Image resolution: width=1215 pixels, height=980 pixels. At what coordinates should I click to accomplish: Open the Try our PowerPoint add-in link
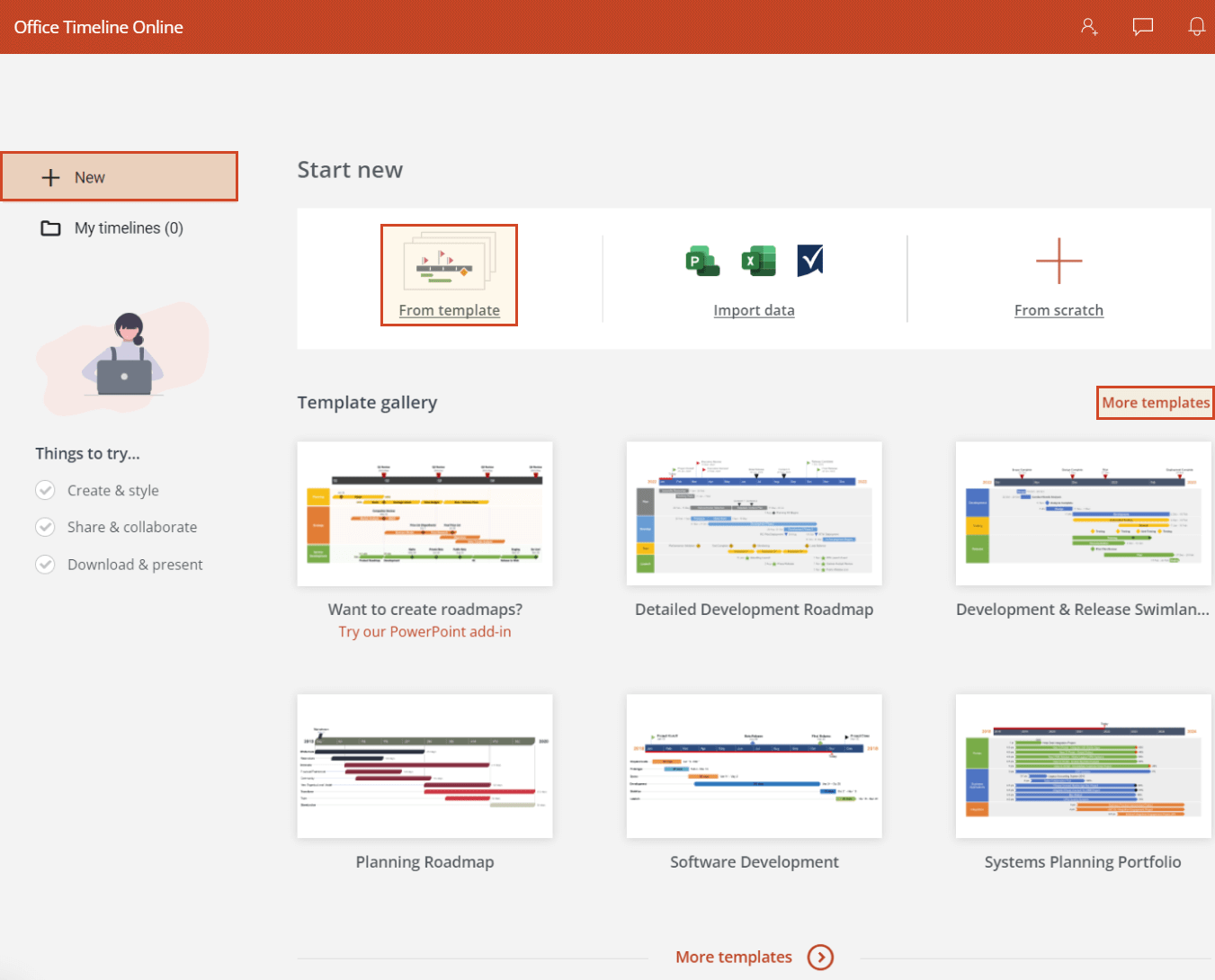click(x=424, y=631)
